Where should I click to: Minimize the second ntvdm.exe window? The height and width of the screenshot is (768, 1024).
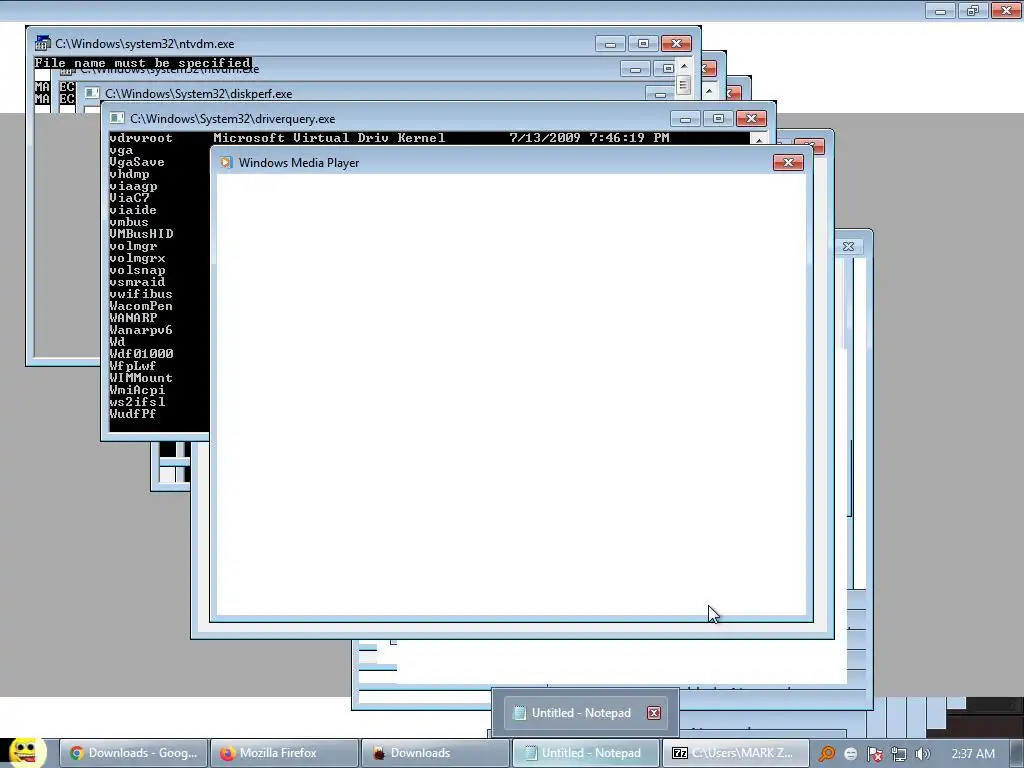[635, 69]
